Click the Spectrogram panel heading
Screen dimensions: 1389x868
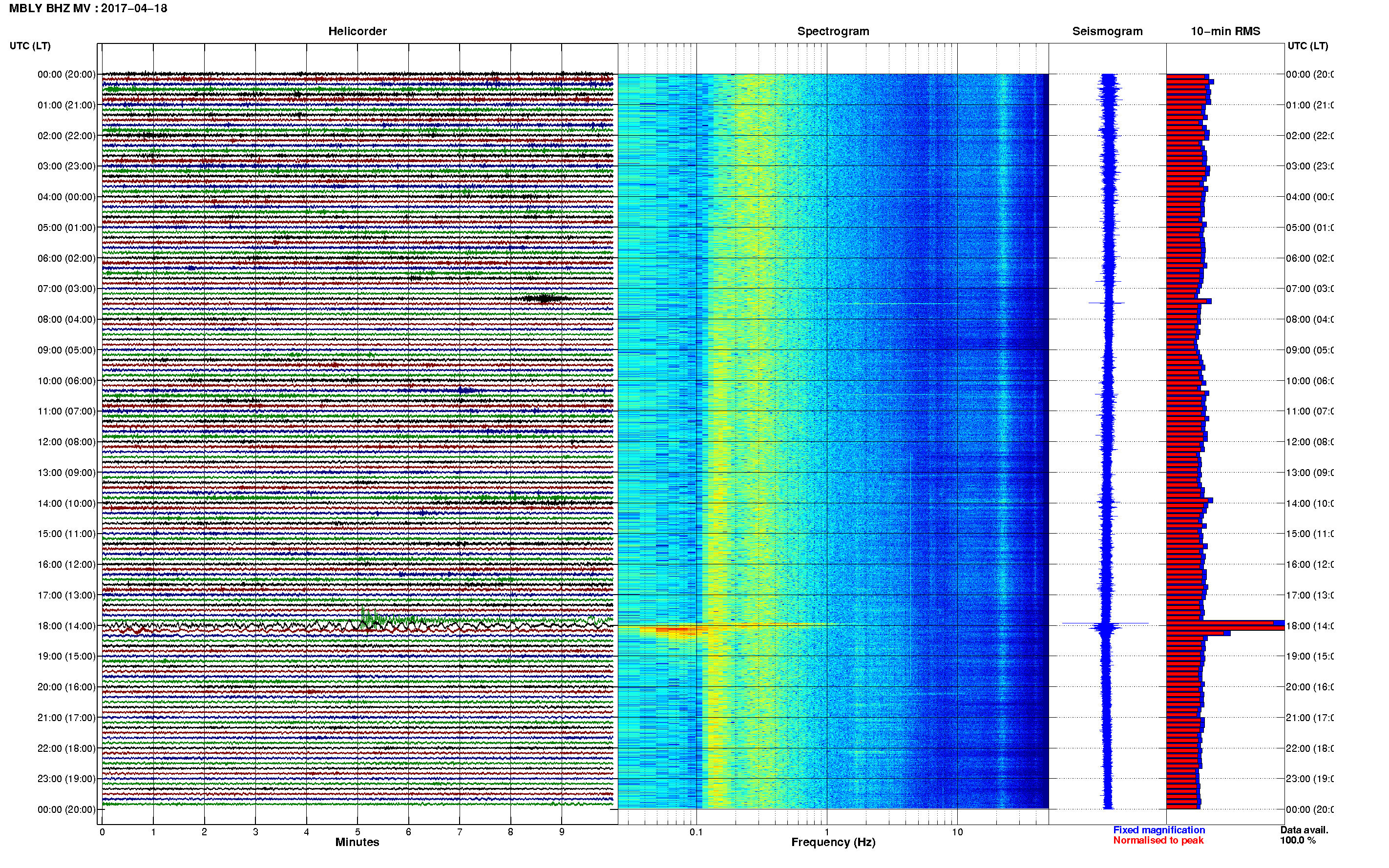(833, 31)
